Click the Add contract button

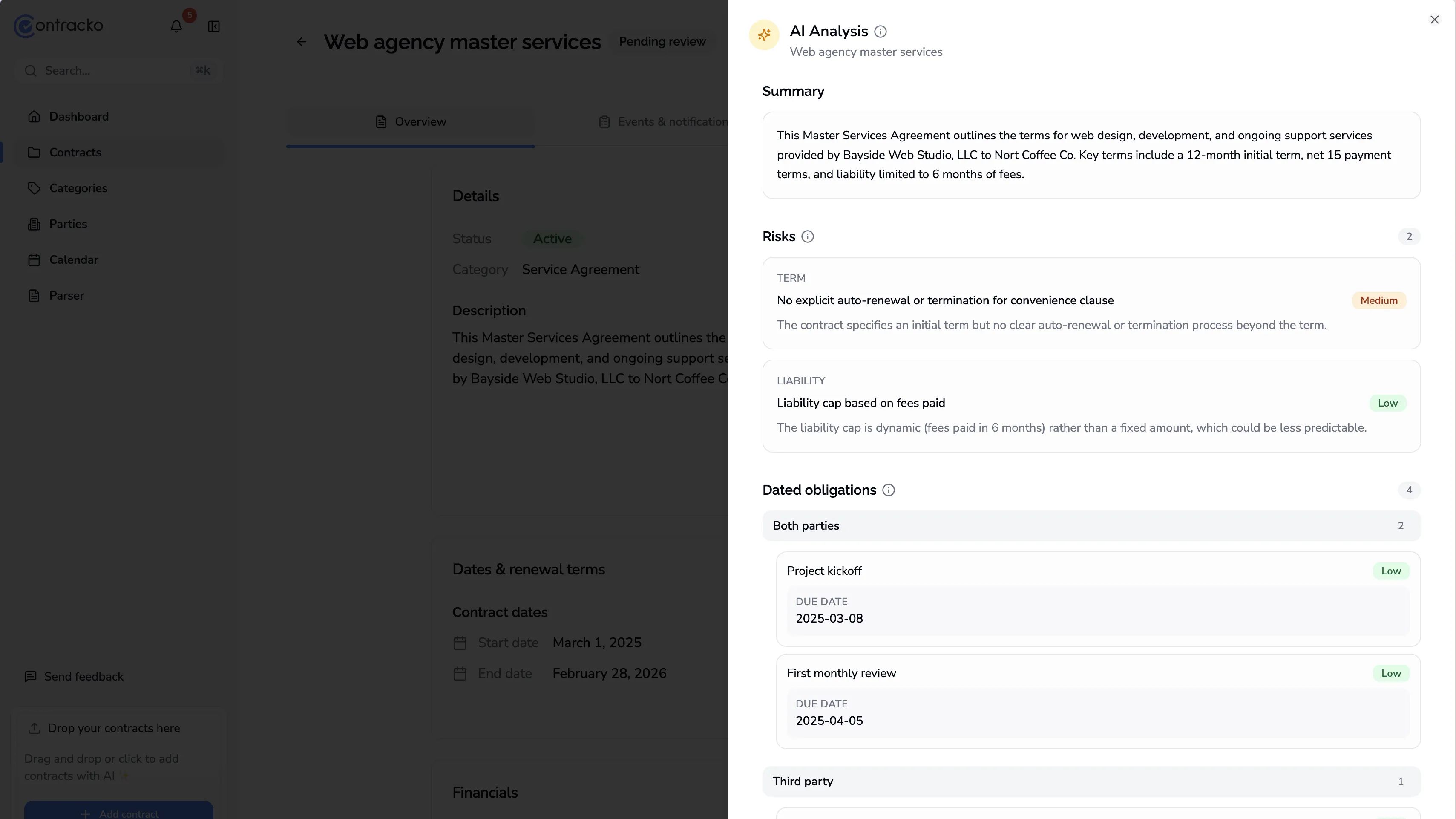coord(119,810)
